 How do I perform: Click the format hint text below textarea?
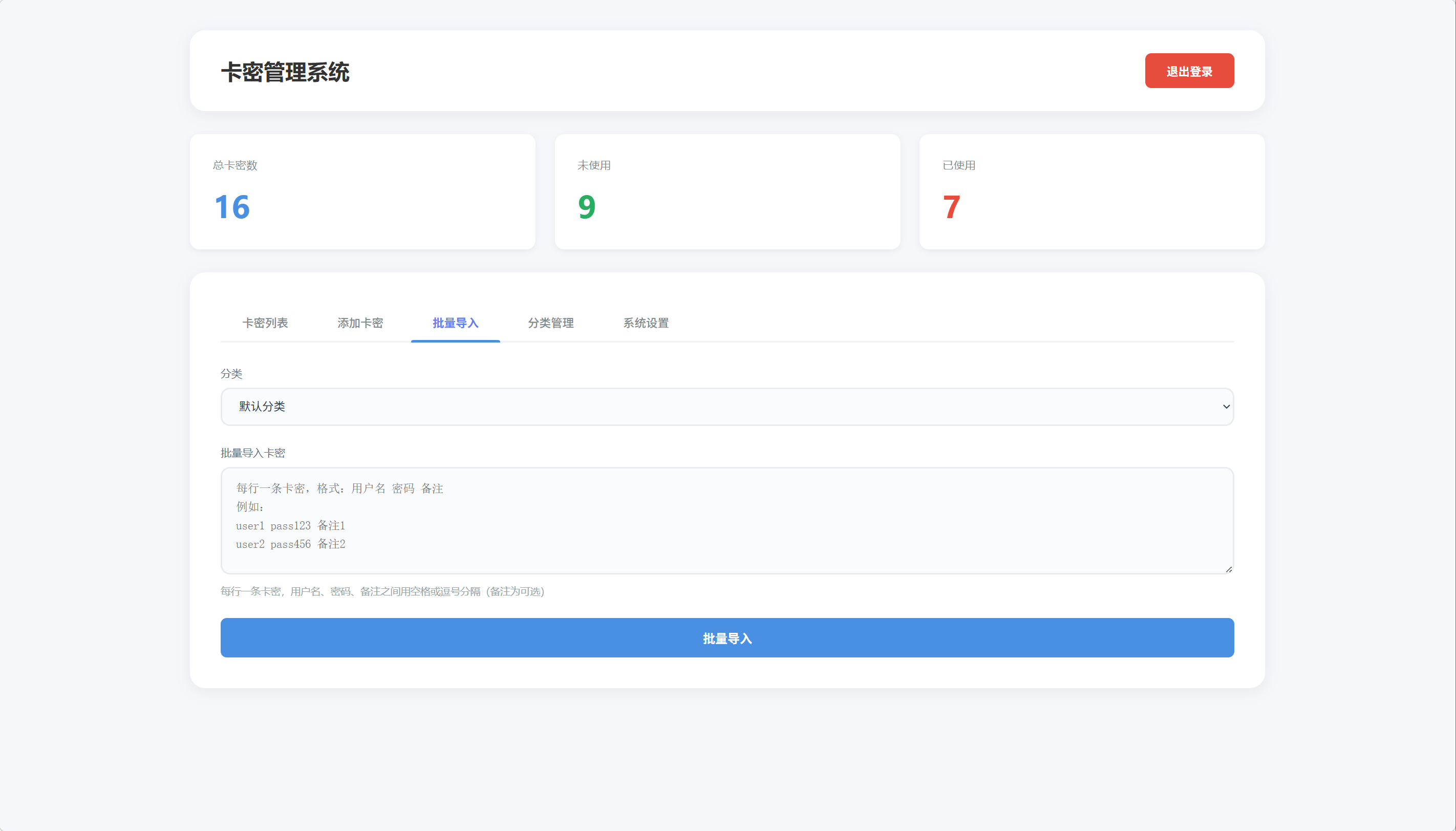click(x=382, y=592)
